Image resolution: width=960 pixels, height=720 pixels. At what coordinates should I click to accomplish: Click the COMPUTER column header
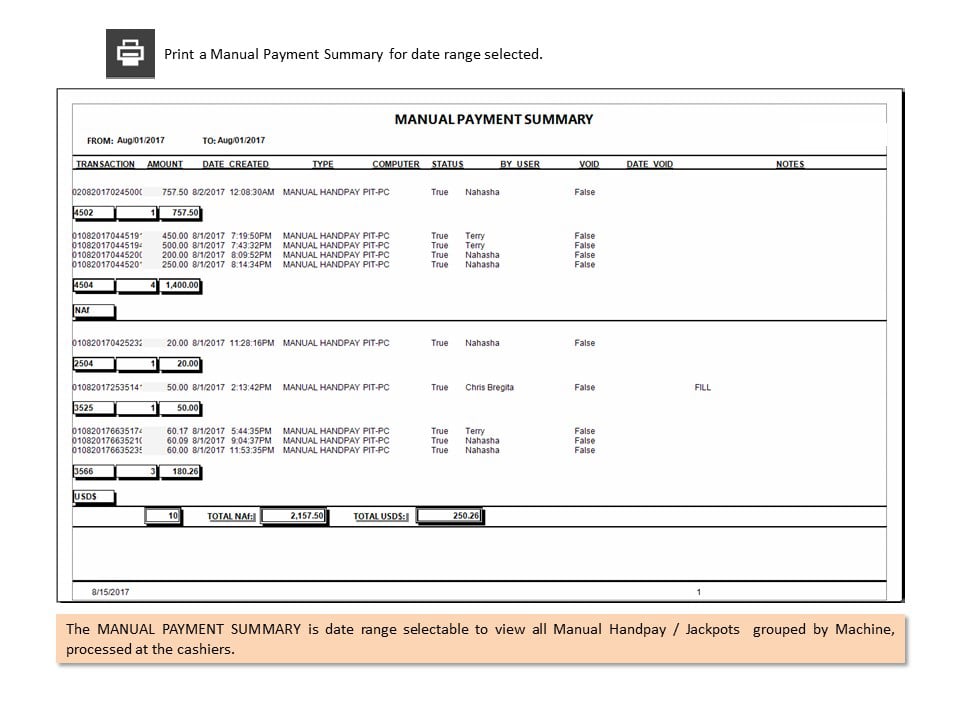[396, 164]
